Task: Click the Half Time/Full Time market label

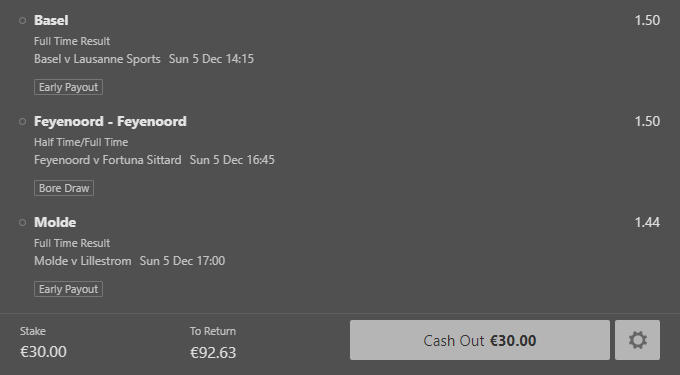Action: coord(81,142)
